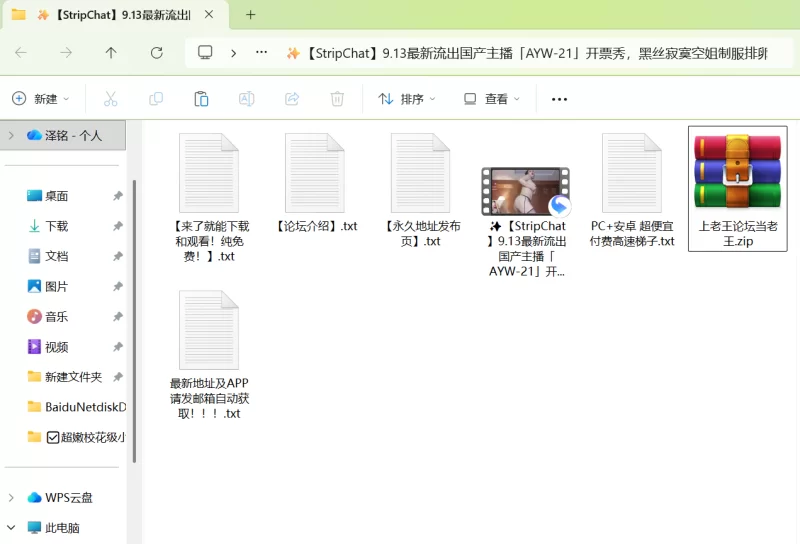This screenshot has width=800, height=544.
Task: Open the 排序 sort dropdown
Action: click(x=407, y=99)
